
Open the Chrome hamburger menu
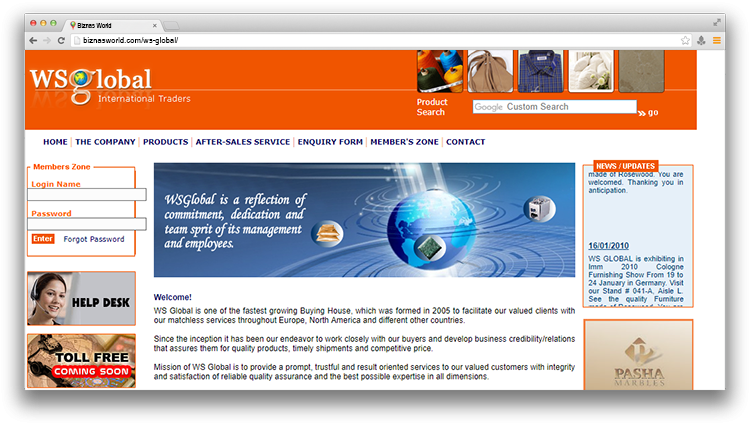(x=717, y=40)
